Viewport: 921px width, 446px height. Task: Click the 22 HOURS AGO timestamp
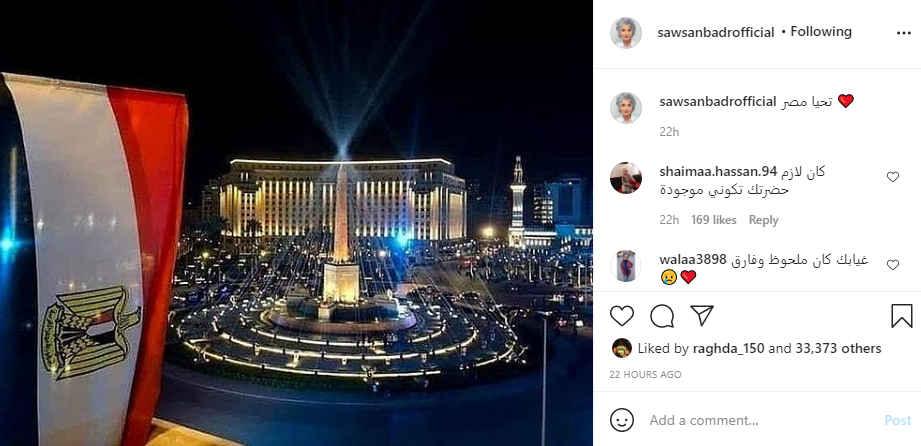pyautogui.click(x=646, y=374)
